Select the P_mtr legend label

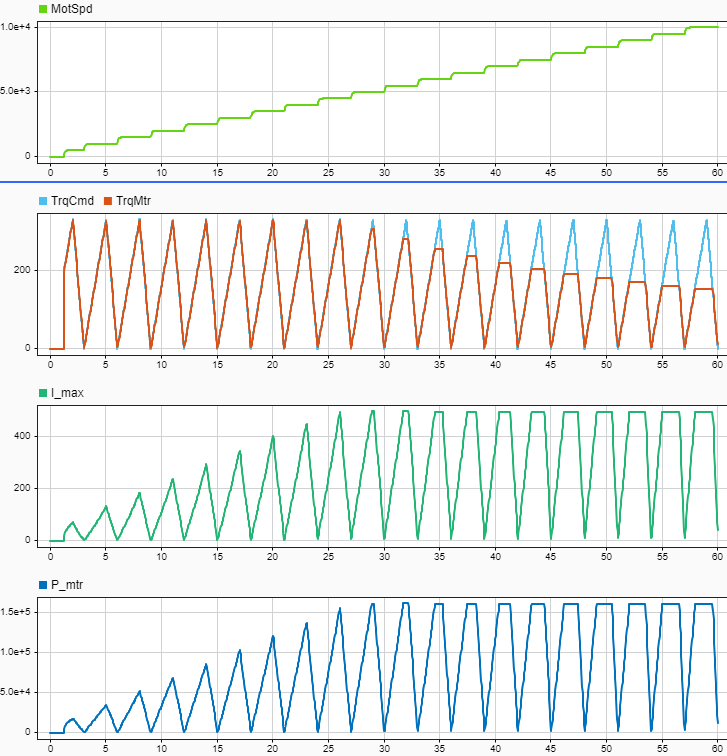pyautogui.click(x=68, y=585)
